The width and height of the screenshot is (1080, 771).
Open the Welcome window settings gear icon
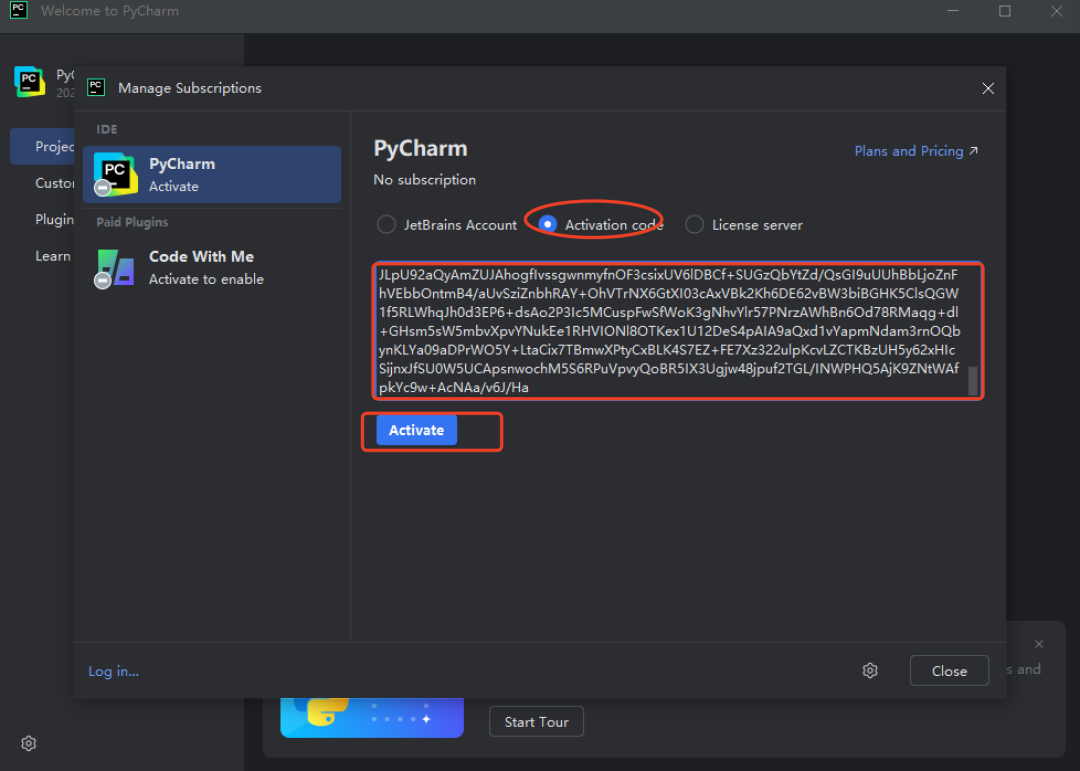click(x=28, y=743)
